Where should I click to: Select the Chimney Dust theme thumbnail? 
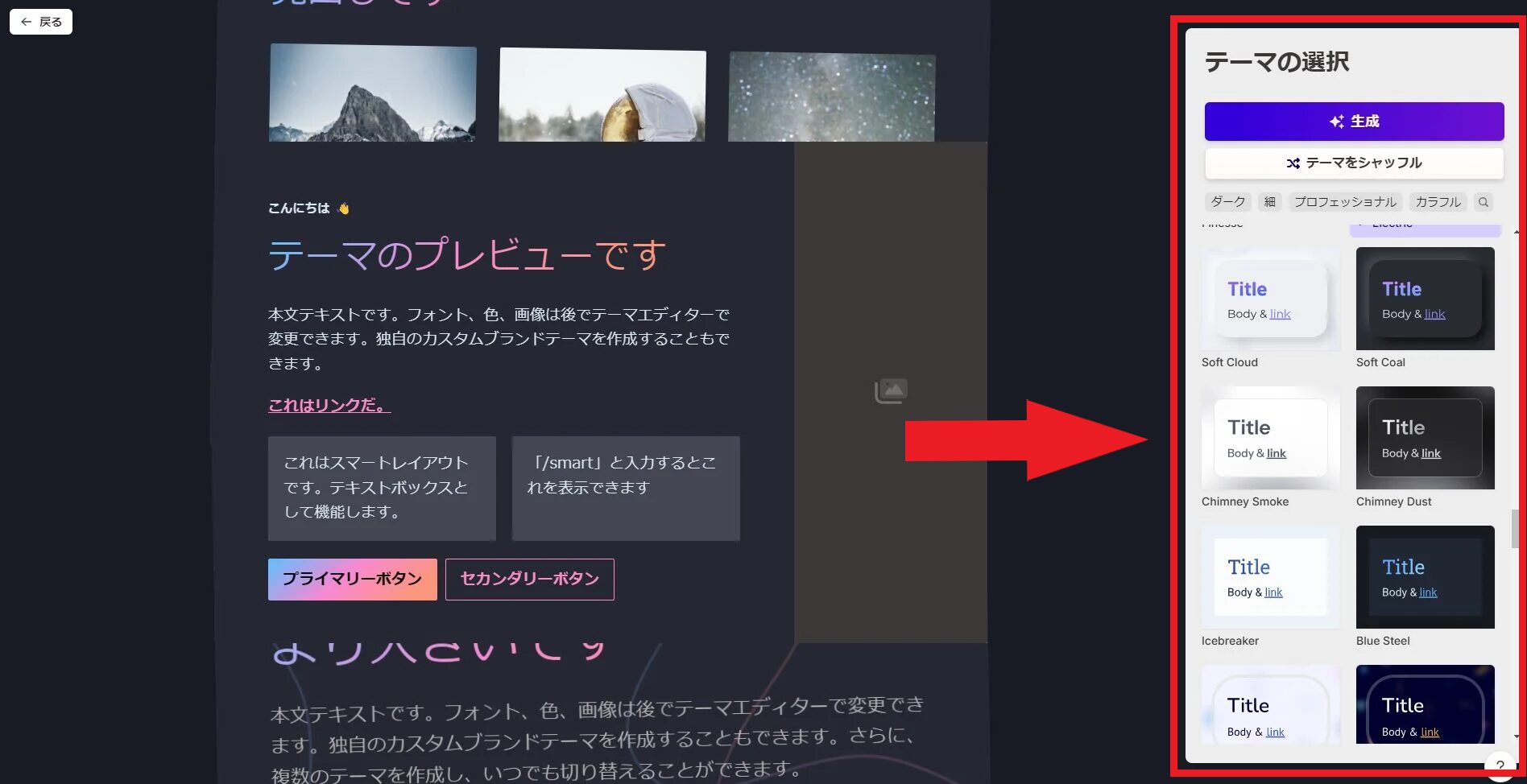1426,438
